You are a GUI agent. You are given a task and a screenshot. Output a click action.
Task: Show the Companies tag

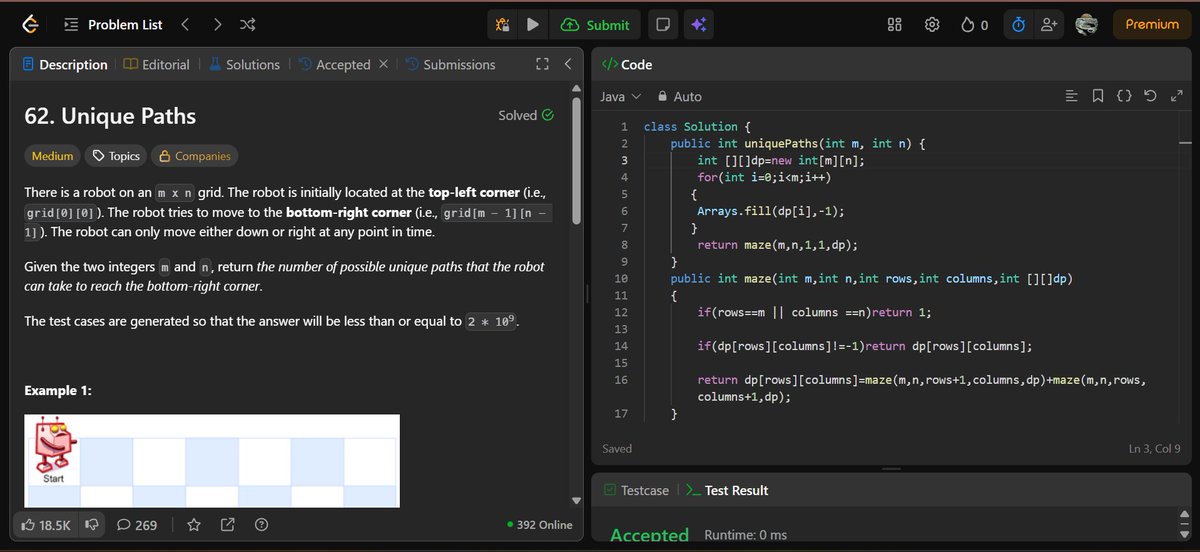pyautogui.click(x=195, y=156)
